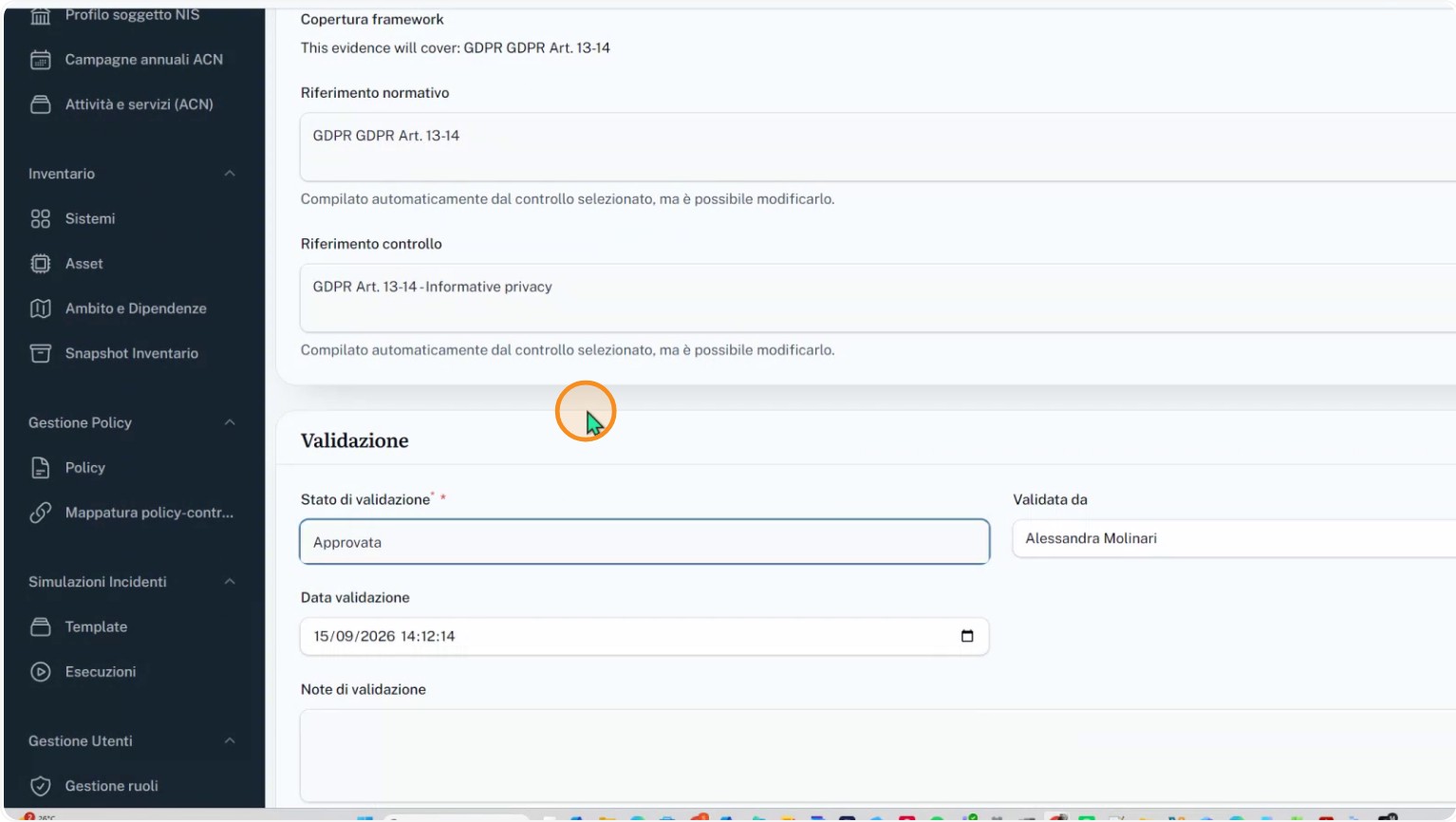The height and width of the screenshot is (822, 1456).
Task: Collapse the Simulazioni Incidenti section
Action: (x=230, y=582)
